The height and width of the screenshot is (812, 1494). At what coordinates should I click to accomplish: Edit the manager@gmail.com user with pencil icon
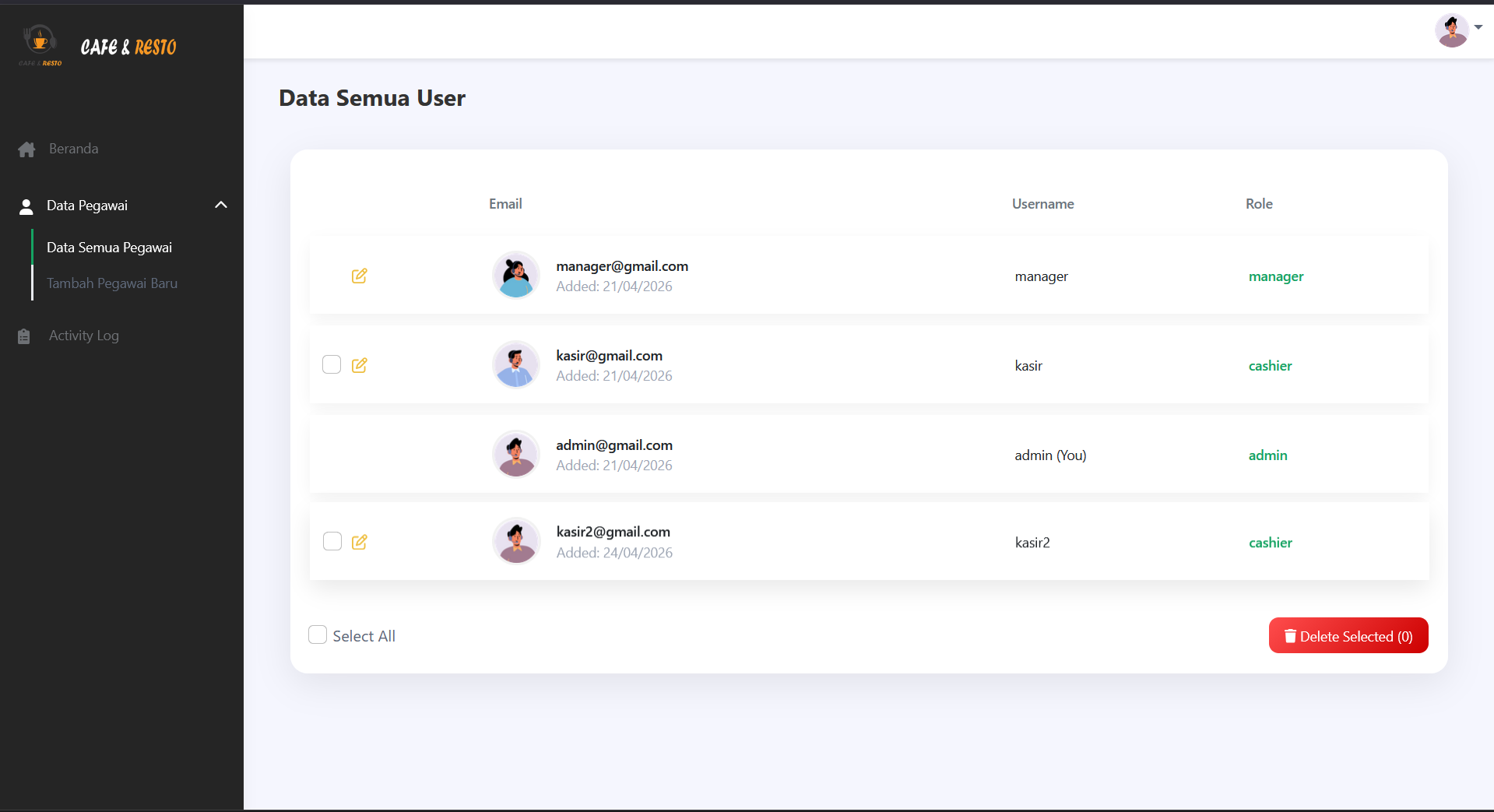[359, 276]
